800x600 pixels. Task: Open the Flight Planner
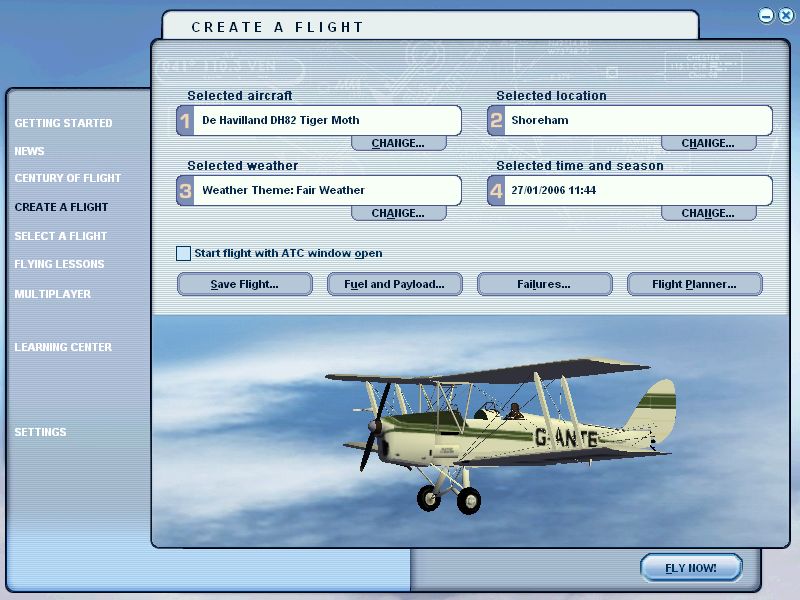coord(694,284)
